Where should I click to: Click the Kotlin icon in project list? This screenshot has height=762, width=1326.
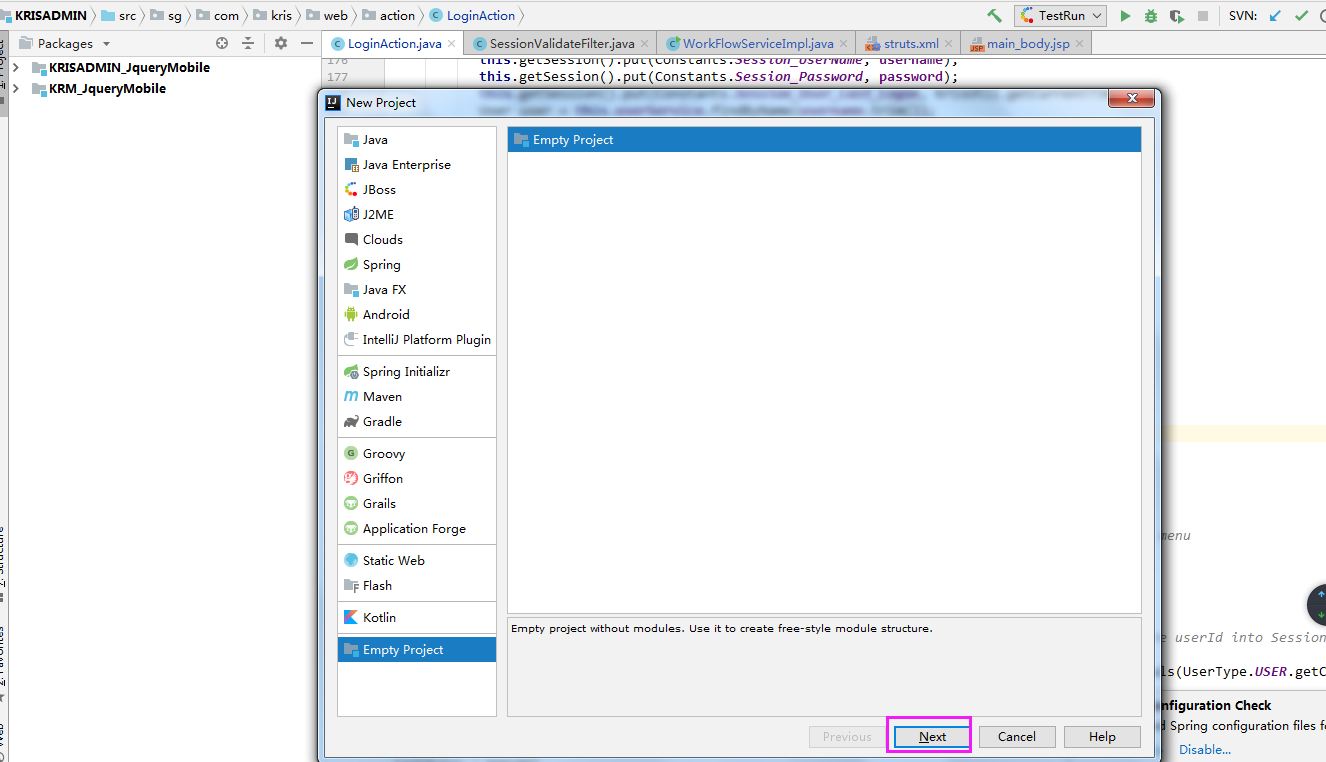(x=351, y=617)
